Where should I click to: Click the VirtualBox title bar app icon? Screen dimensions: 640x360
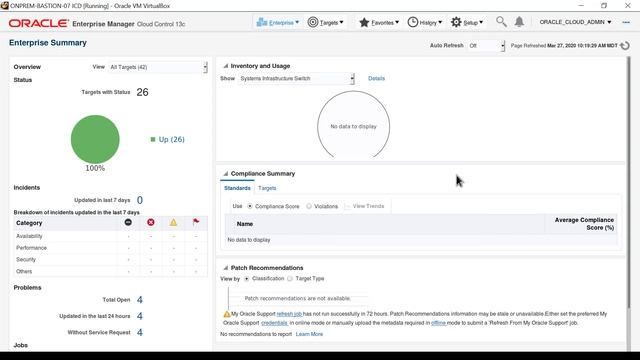tap(4, 5)
